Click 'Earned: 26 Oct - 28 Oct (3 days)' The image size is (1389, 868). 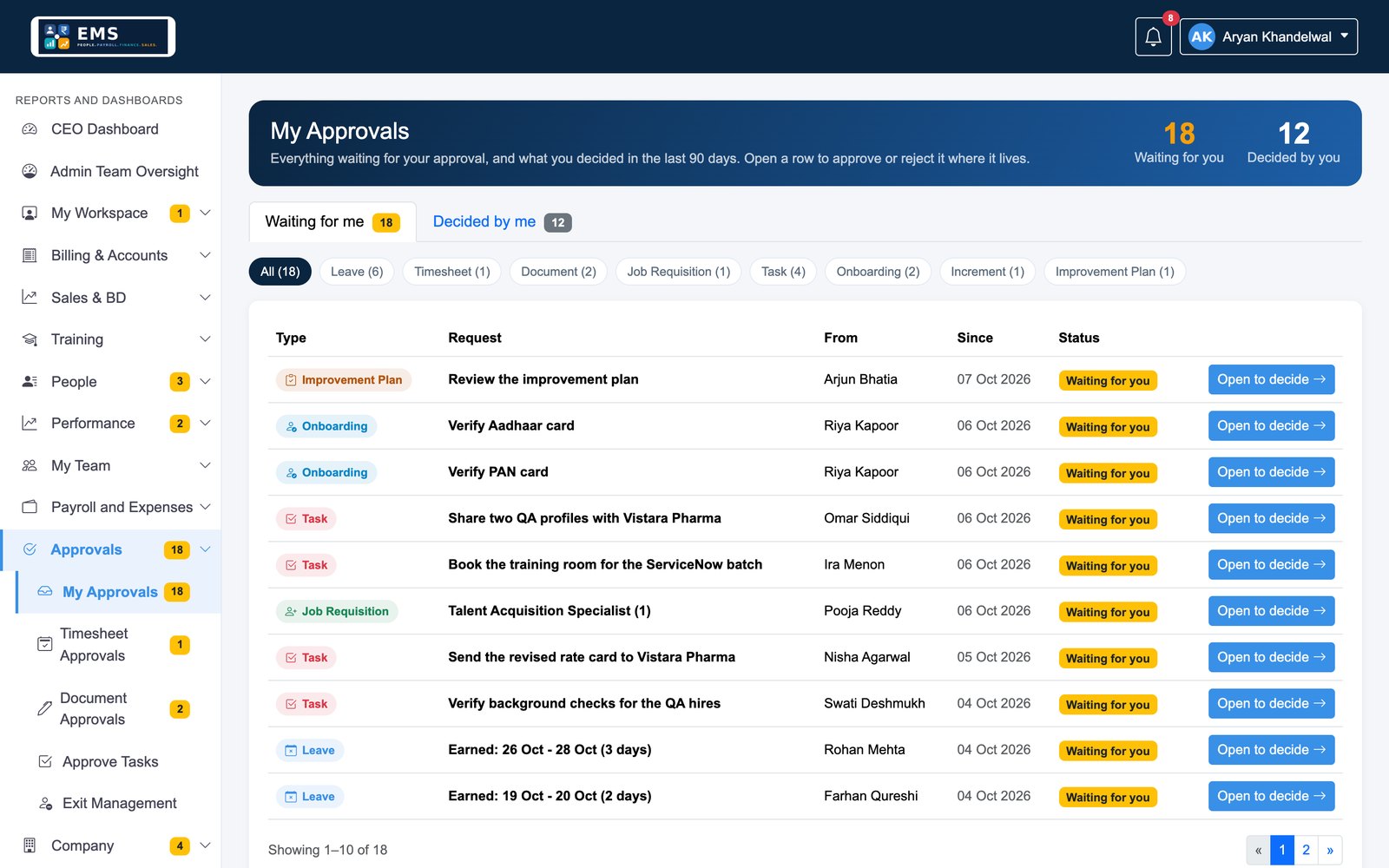point(550,750)
